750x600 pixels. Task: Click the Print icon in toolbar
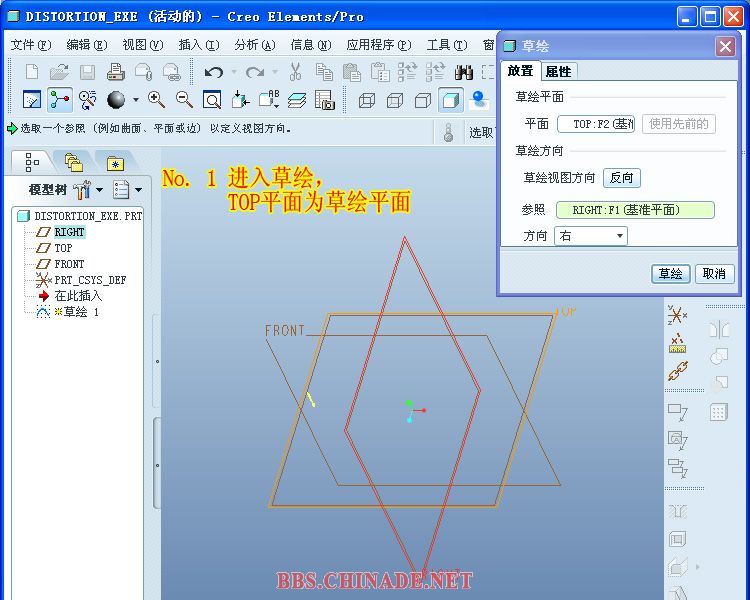click(x=115, y=72)
